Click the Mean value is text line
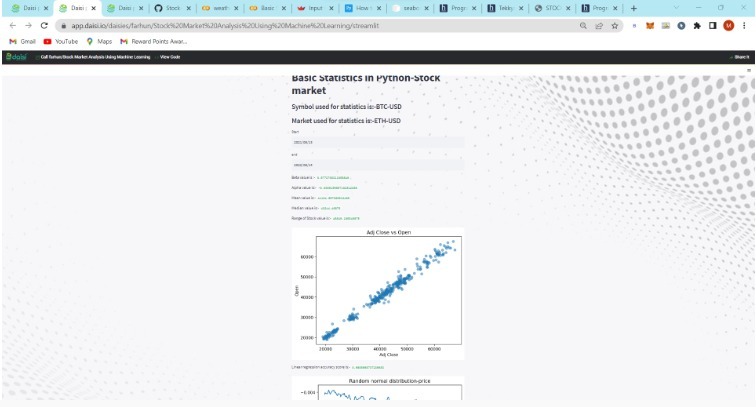The image size is (756, 407). coord(321,198)
